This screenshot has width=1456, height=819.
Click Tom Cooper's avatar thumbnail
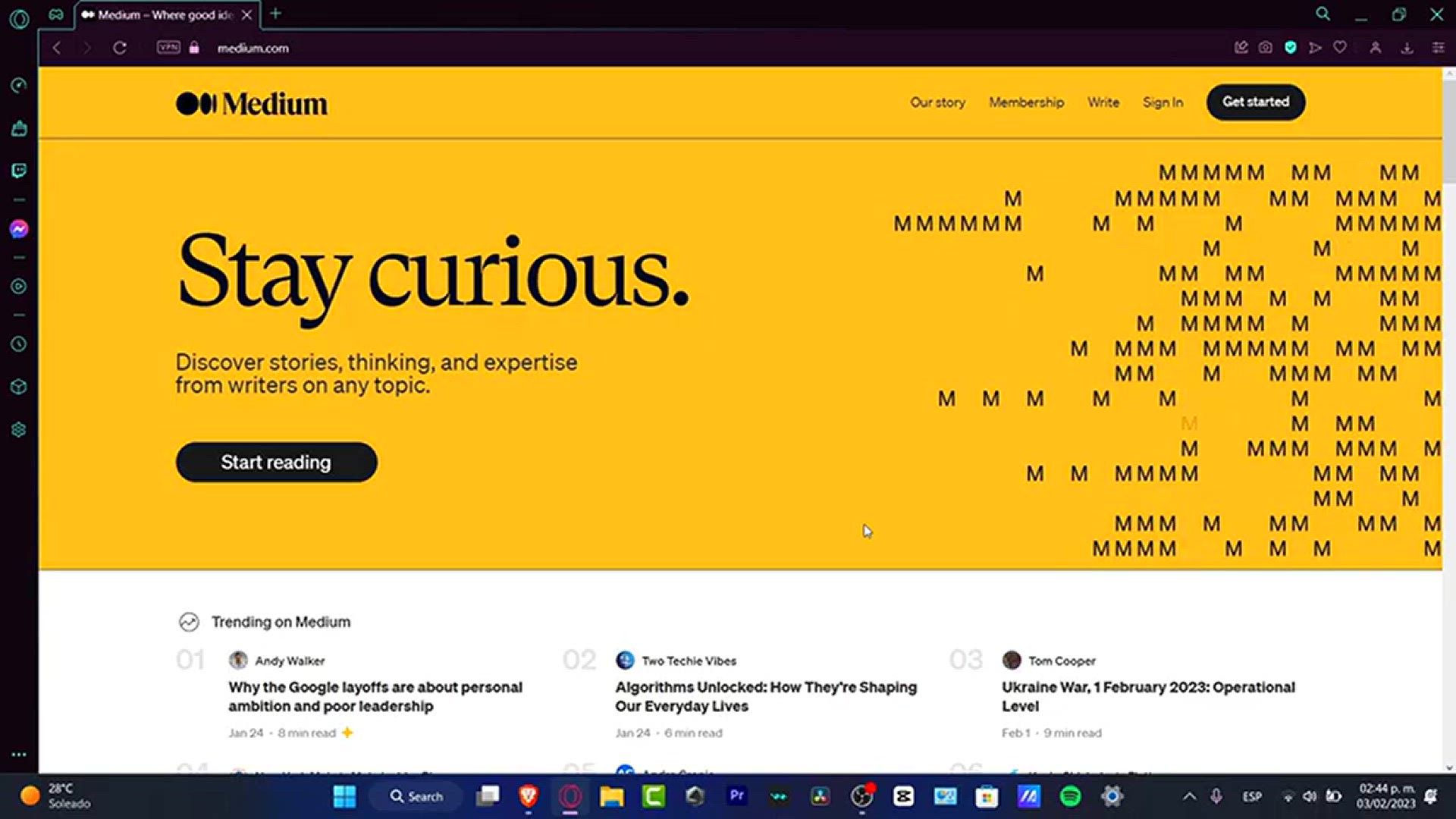(1011, 660)
